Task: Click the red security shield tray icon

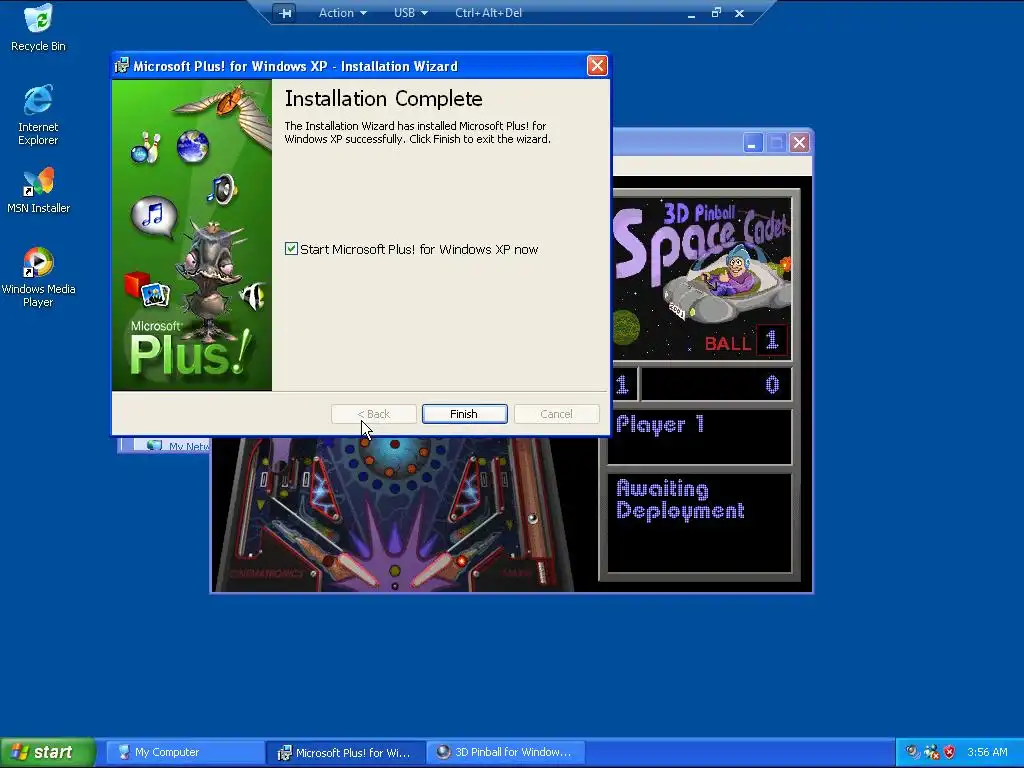Action: tap(950, 752)
